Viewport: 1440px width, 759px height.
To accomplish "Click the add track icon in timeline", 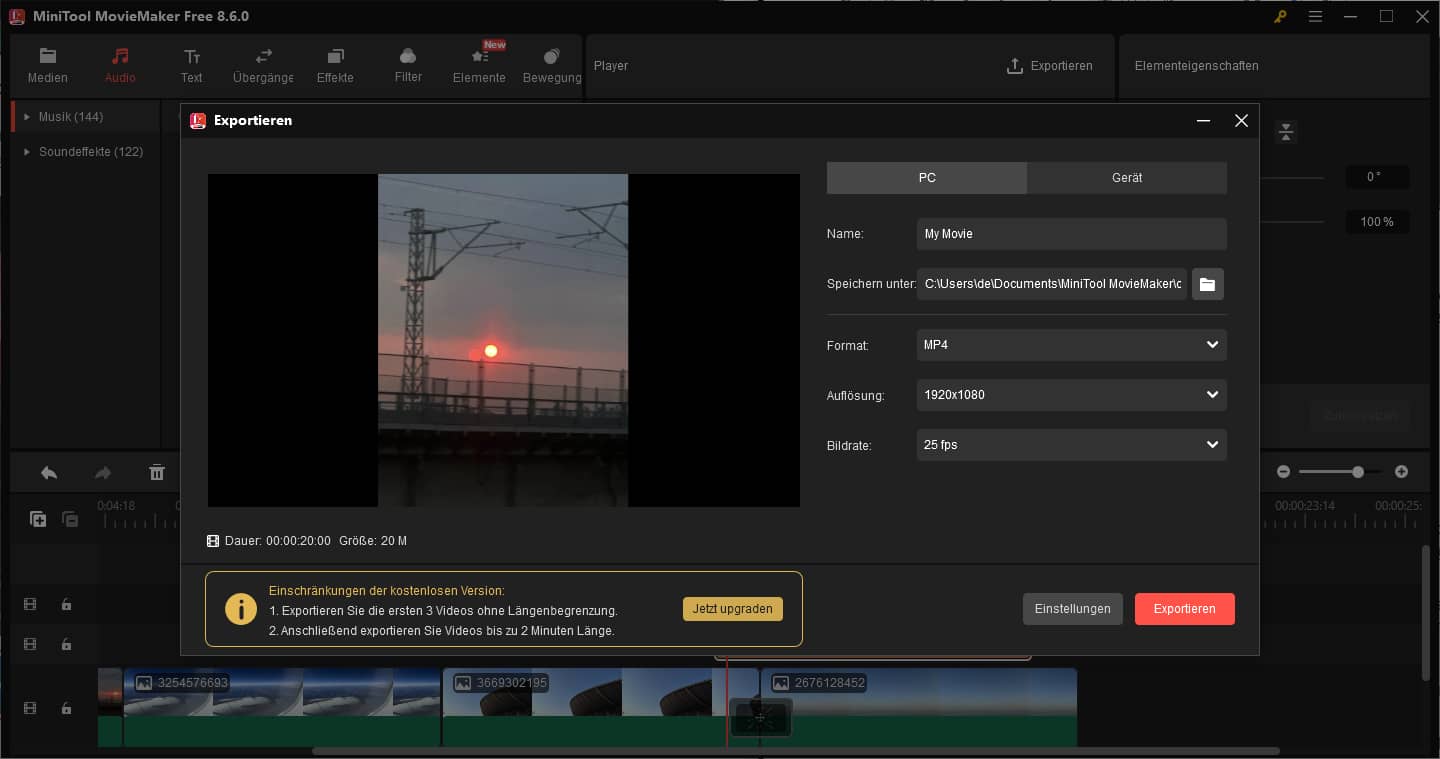I will click(x=38, y=519).
